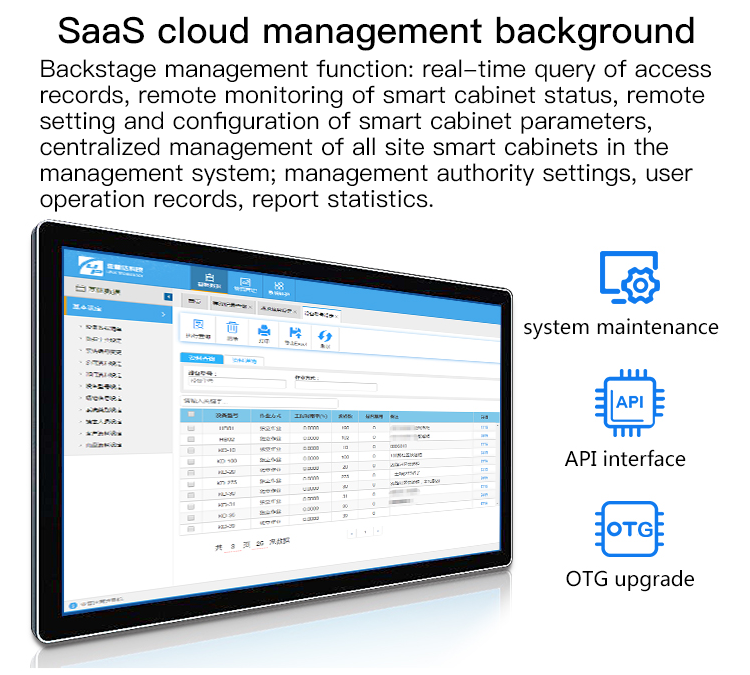
Task: Click the first toolbar icon left of the trash can
Action: pyautogui.click(x=198, y=324)
